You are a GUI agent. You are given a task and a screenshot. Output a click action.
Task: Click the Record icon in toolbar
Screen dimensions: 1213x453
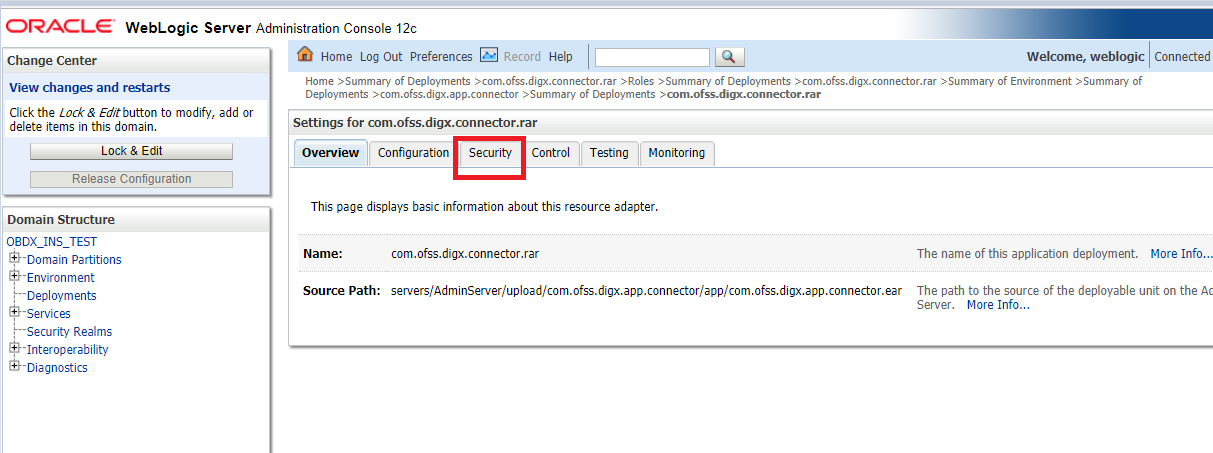pyautogui.click(x=489, y=55)
